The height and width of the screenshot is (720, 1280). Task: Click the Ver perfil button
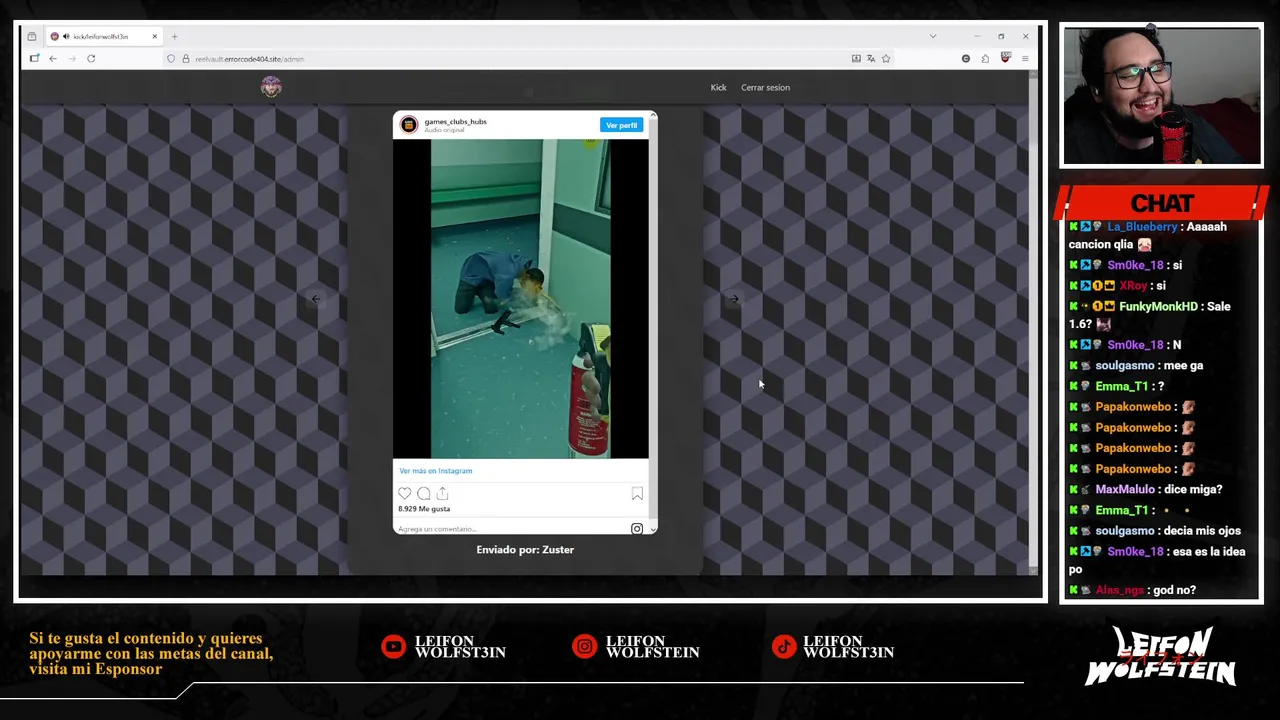[x=621, y=125]
